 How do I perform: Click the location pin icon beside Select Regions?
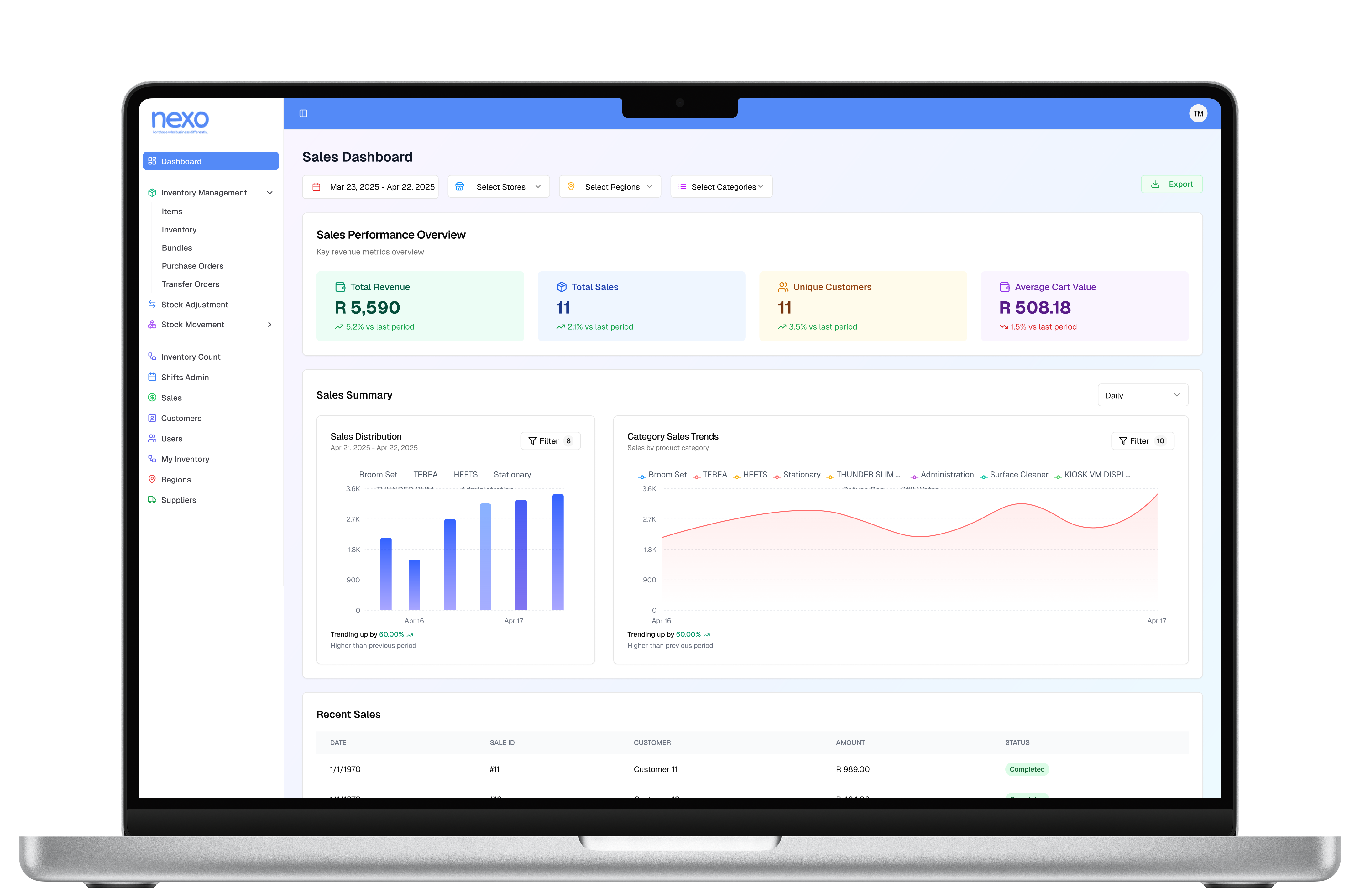(x=570, y=186)
